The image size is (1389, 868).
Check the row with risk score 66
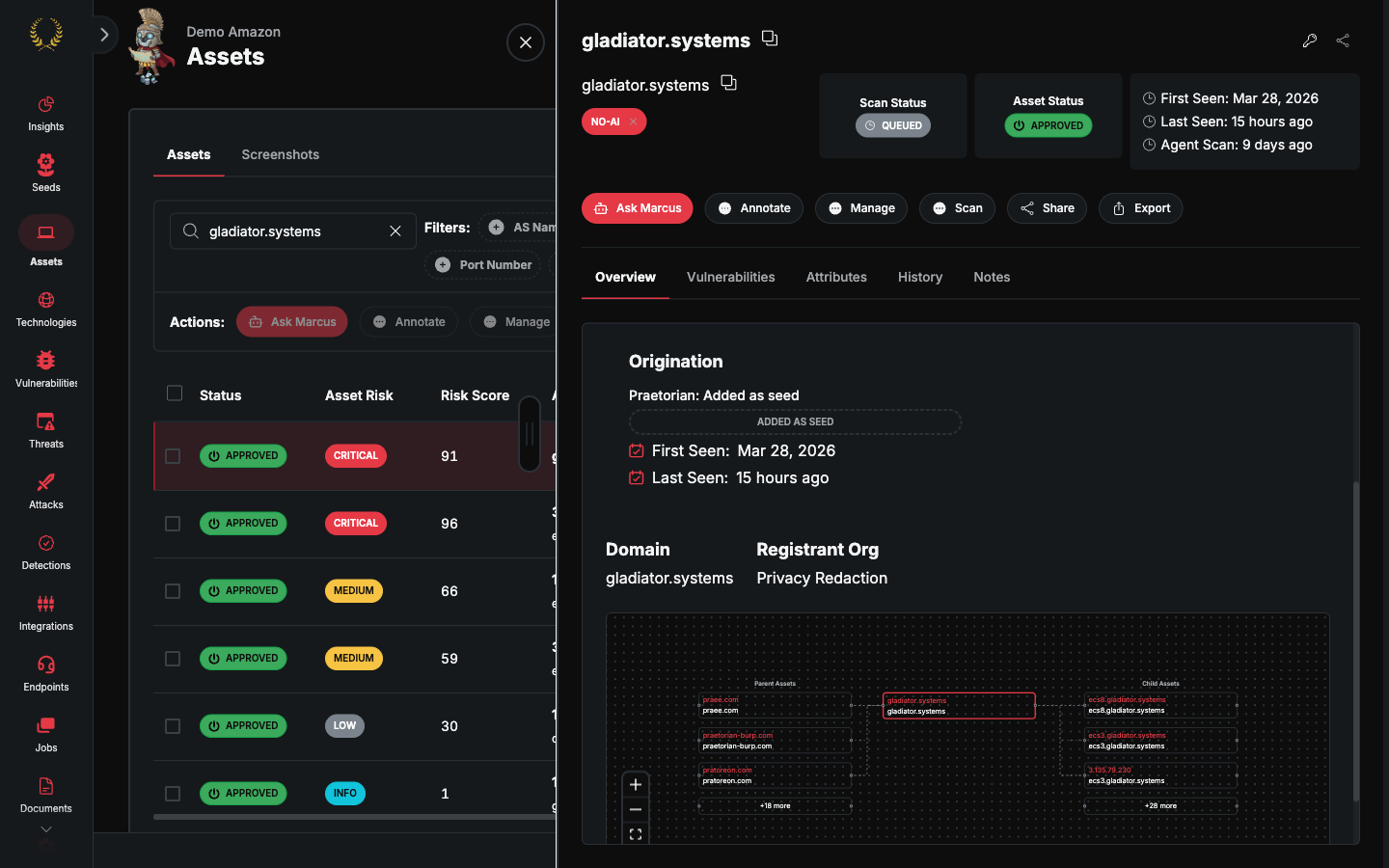173,591
